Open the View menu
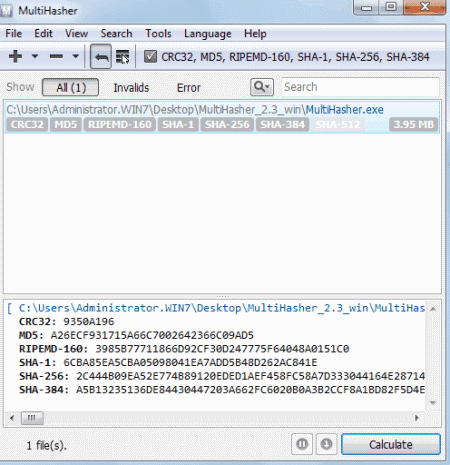This screenshot has width=450, height=465. coord(76,34)
